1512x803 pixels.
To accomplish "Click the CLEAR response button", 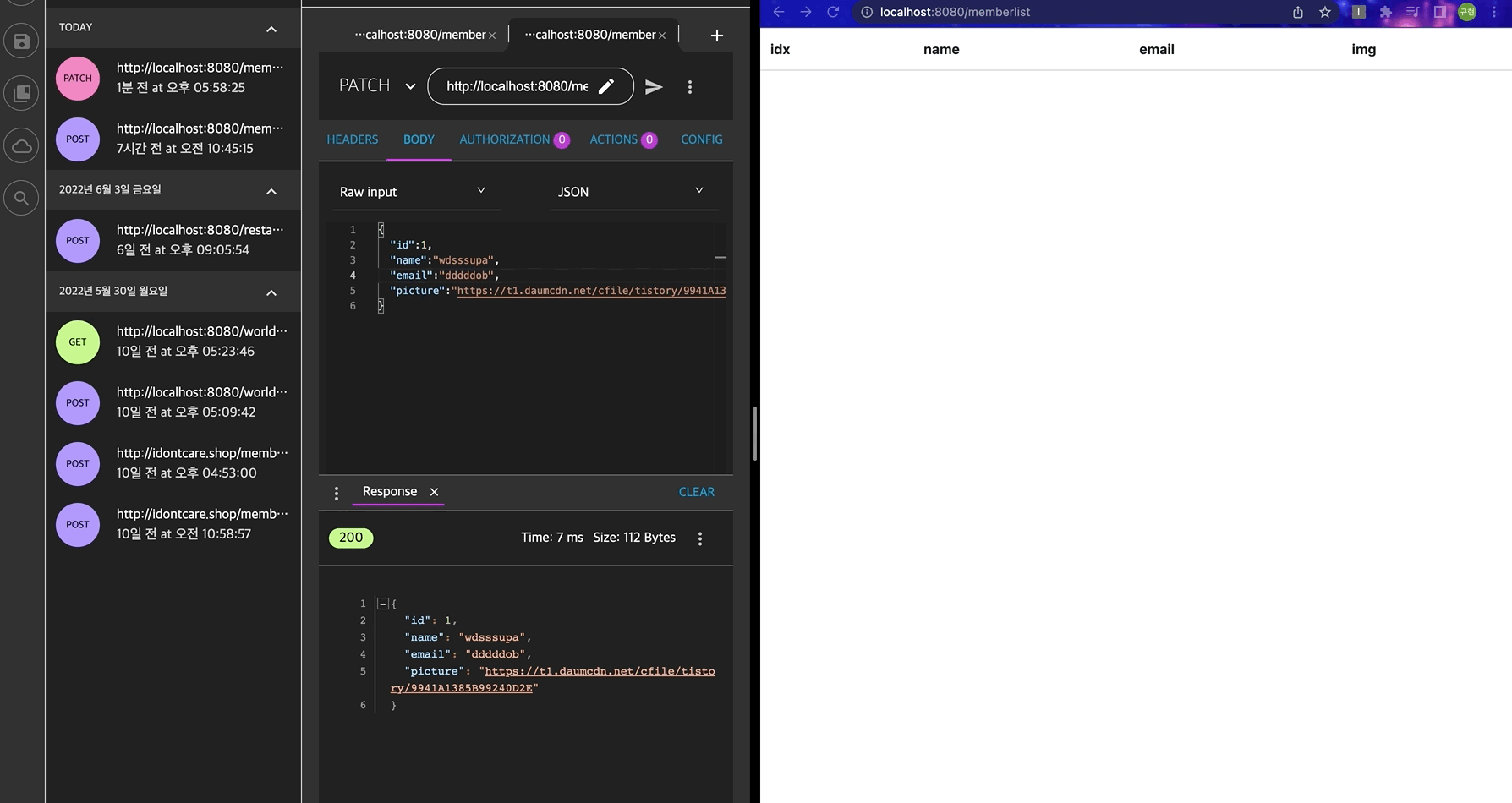I will (697, 492).
